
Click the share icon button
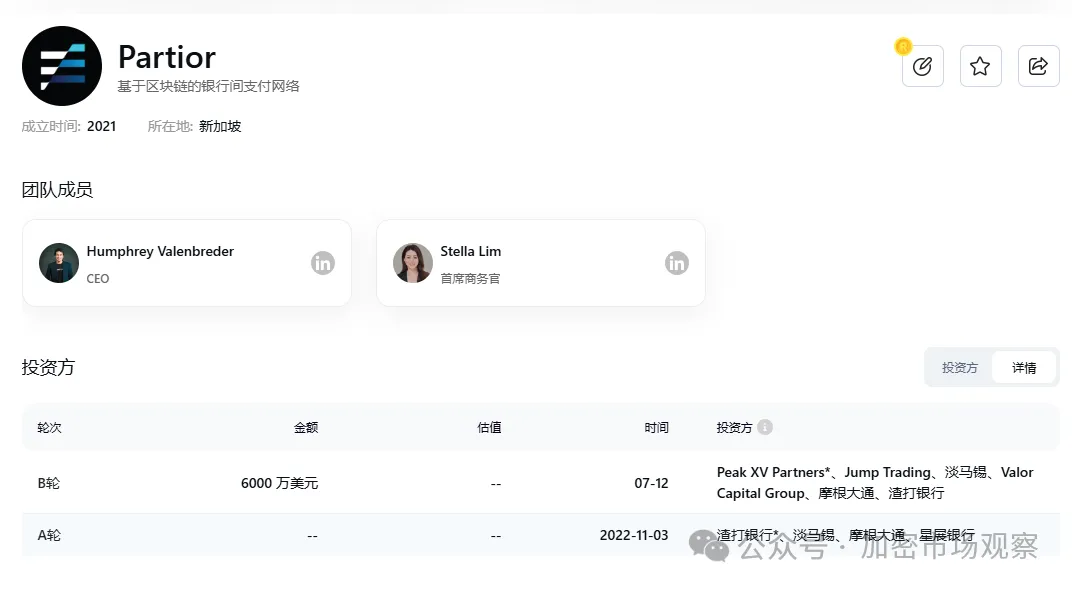click(1038, 66)
